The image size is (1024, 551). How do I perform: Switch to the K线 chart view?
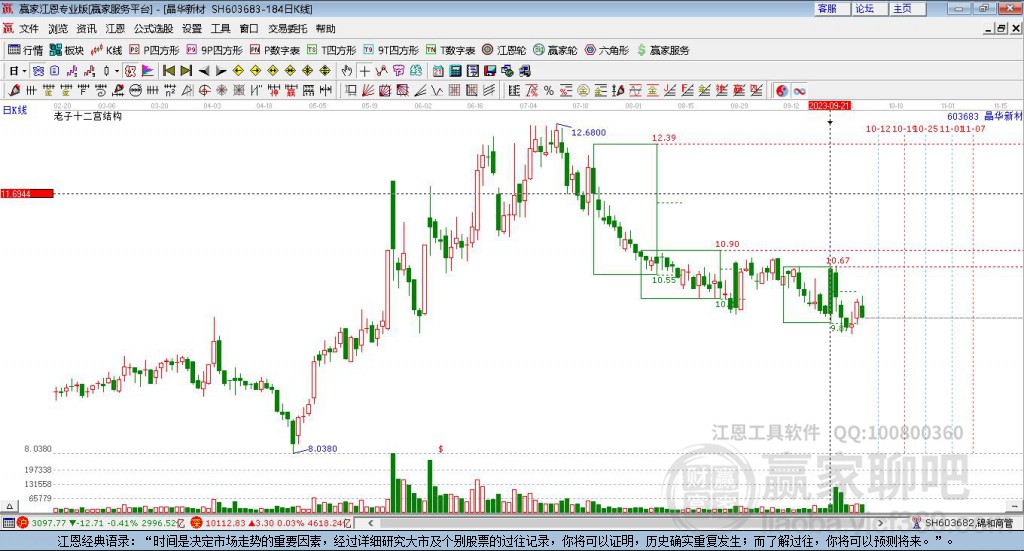pyautogui.click(x=106, y=50)
